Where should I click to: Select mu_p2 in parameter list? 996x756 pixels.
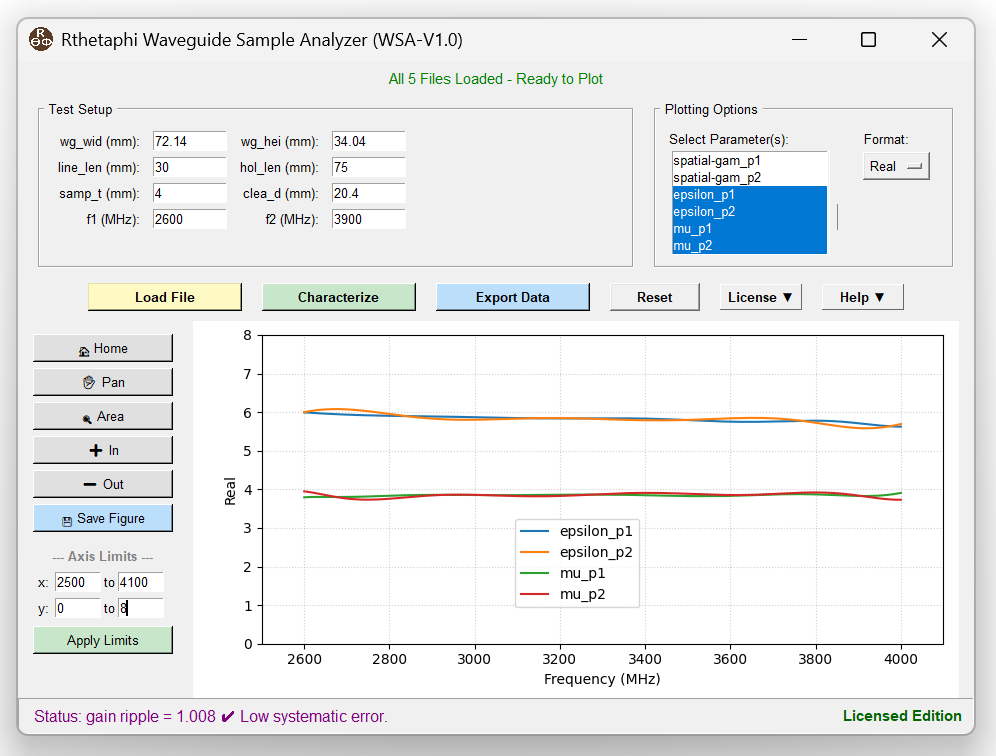(x=750, y=246)
